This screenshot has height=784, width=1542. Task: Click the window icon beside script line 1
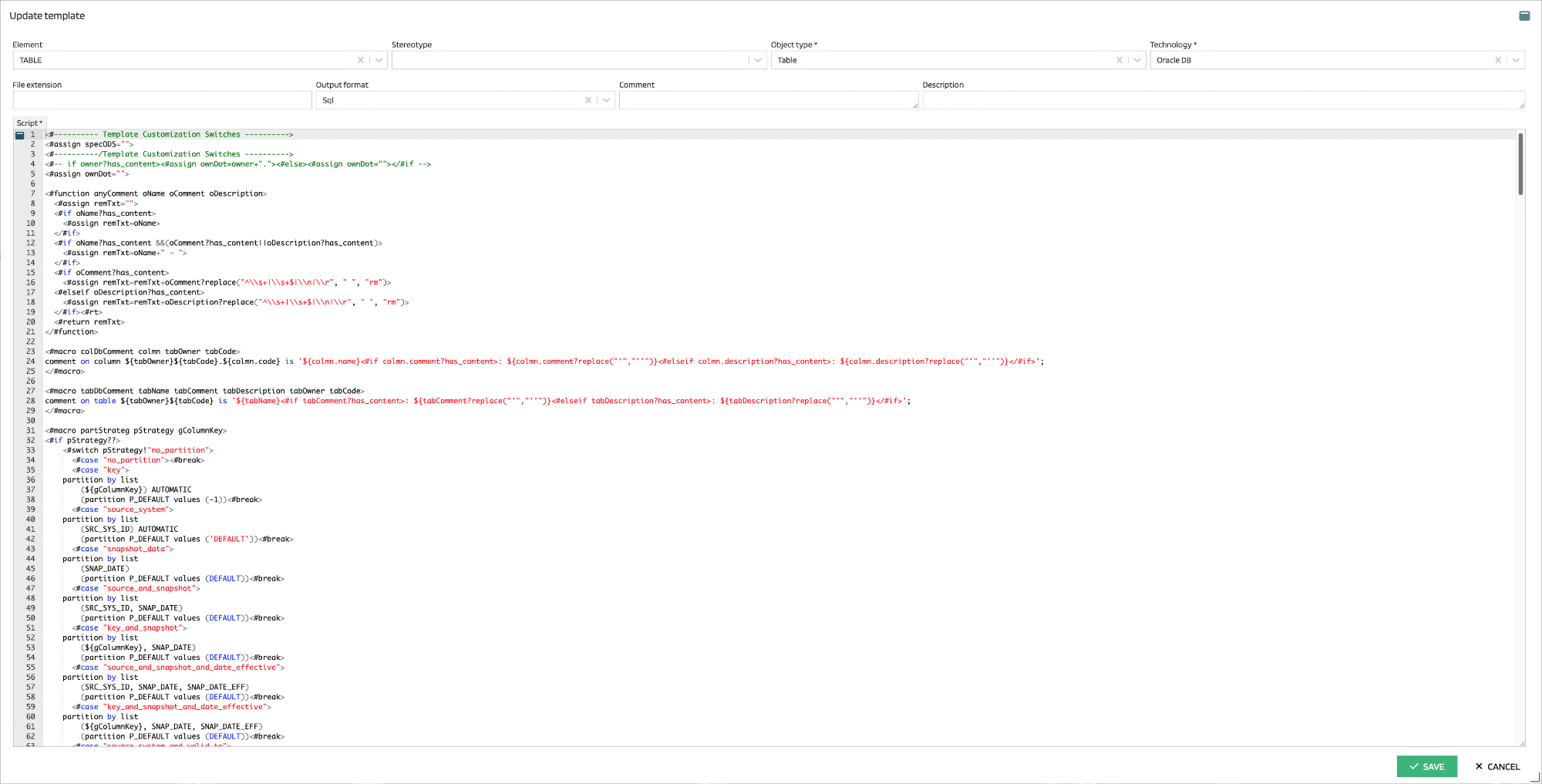20,135
